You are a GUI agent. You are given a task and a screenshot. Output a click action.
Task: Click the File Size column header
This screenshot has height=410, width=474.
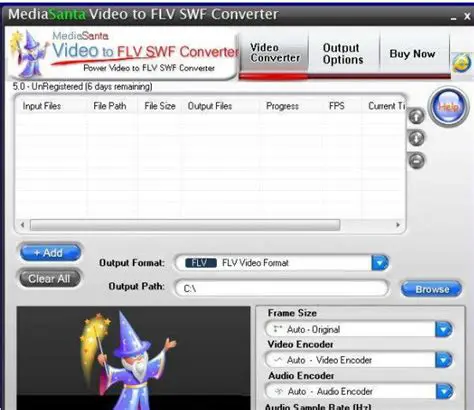160,106
